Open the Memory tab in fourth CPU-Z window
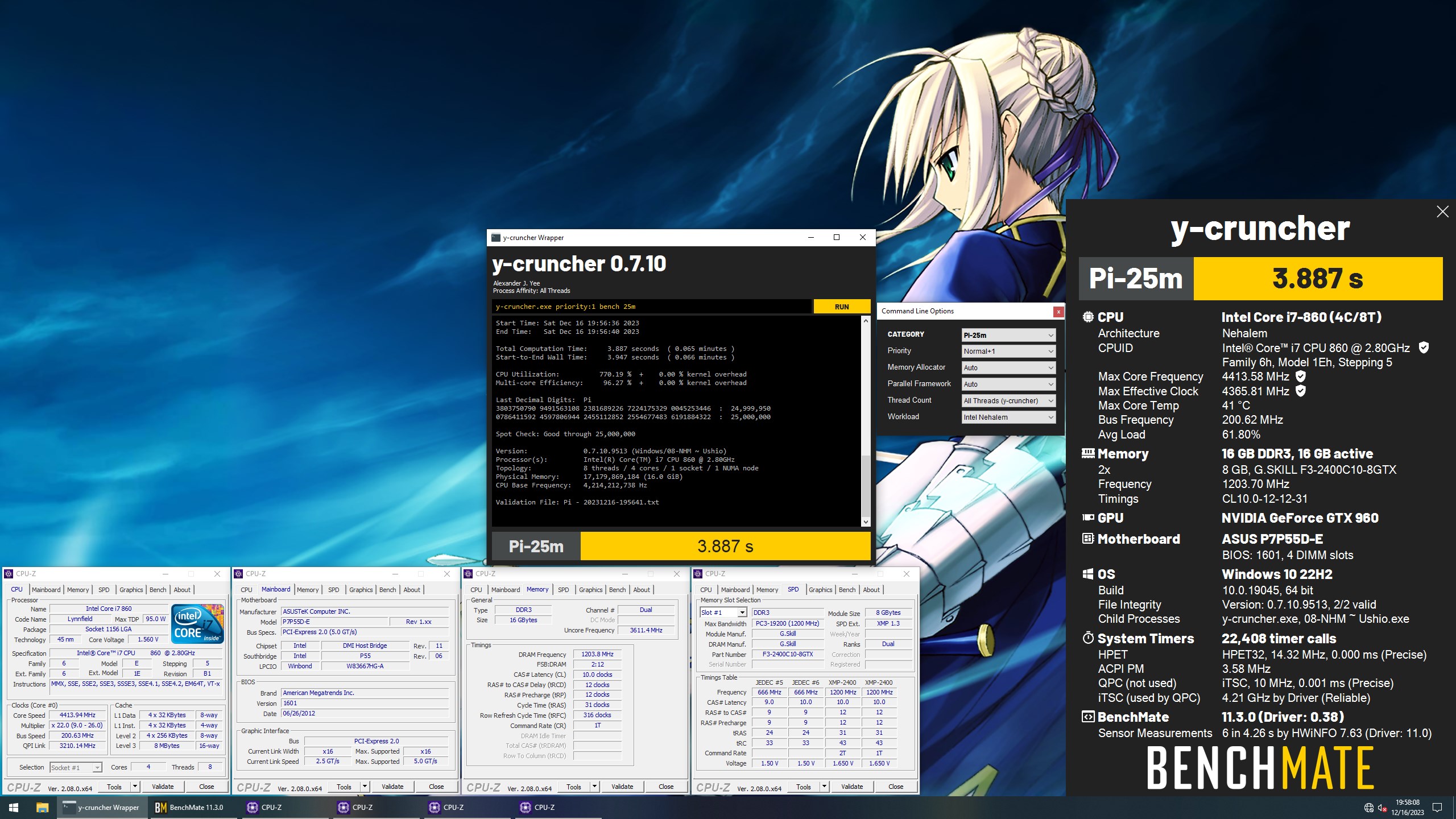The image size is (1456, 819). coord(767,590)
